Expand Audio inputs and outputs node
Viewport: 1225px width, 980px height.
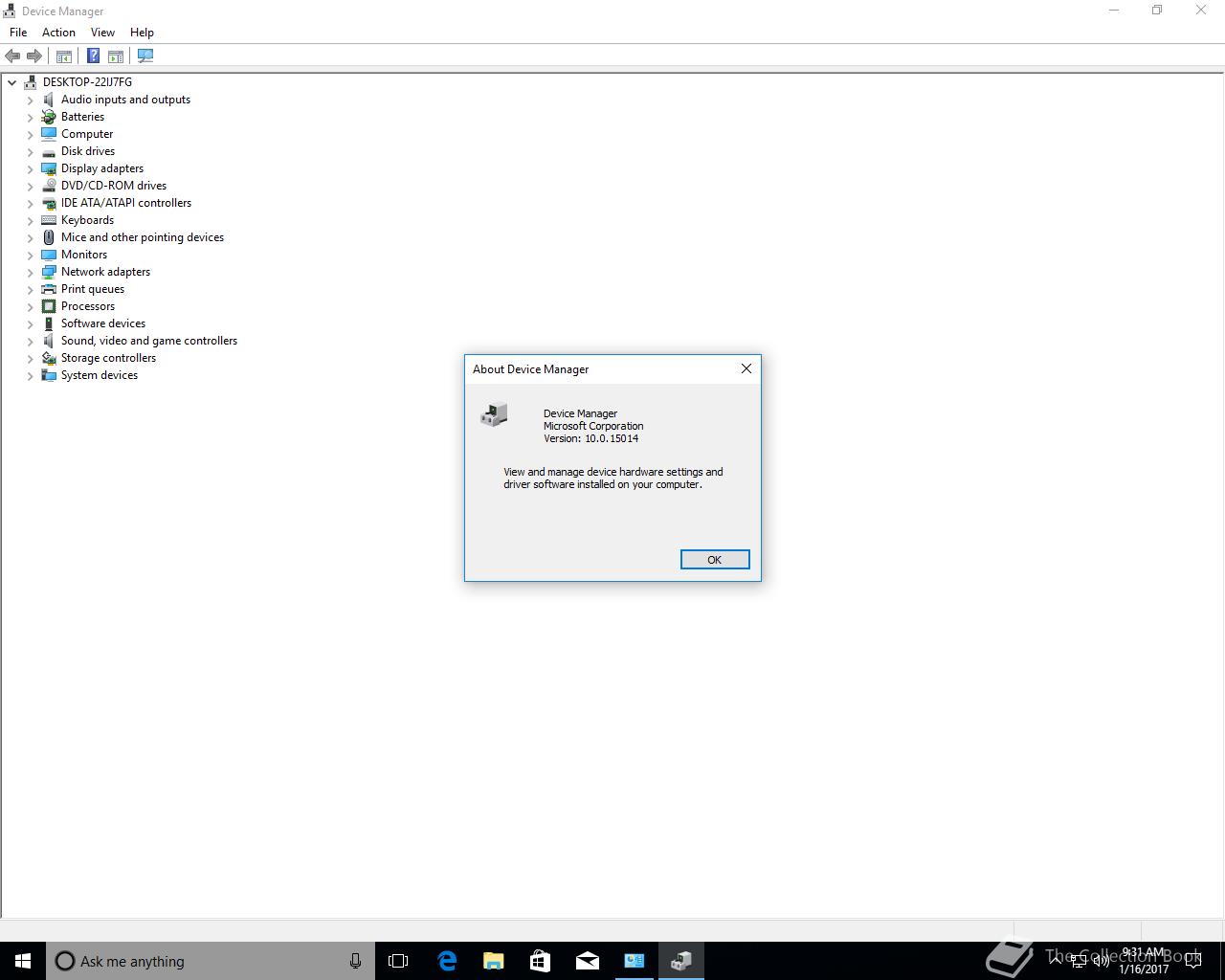[x=31, y=100]
